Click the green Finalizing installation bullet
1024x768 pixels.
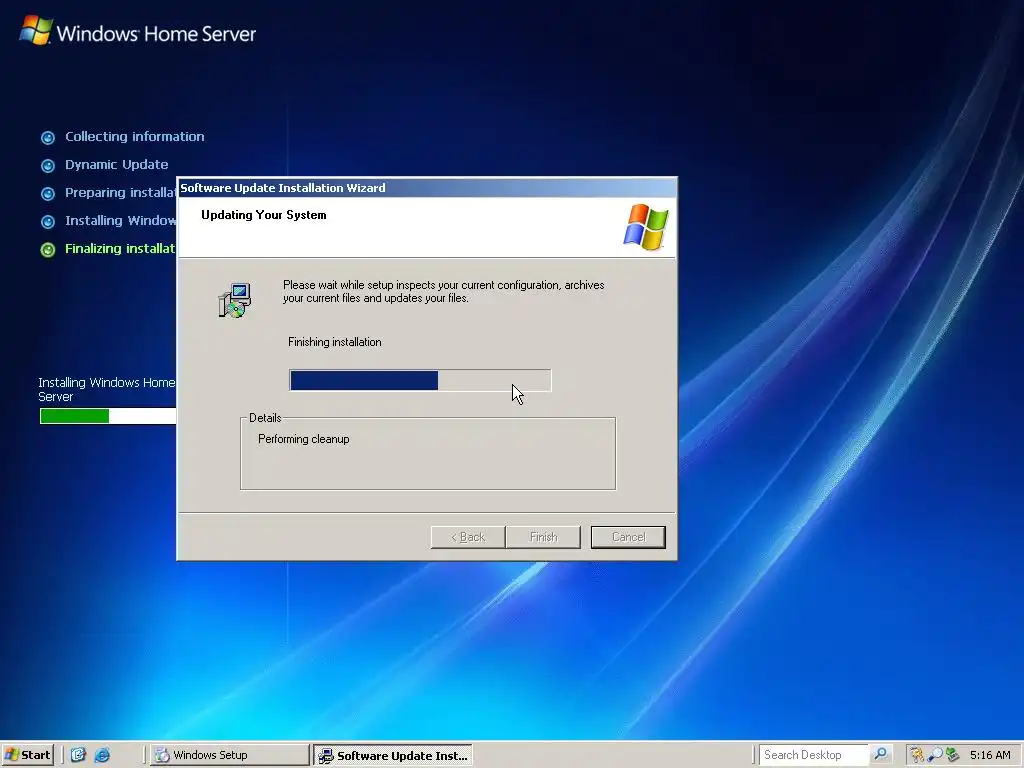point(48,249)
